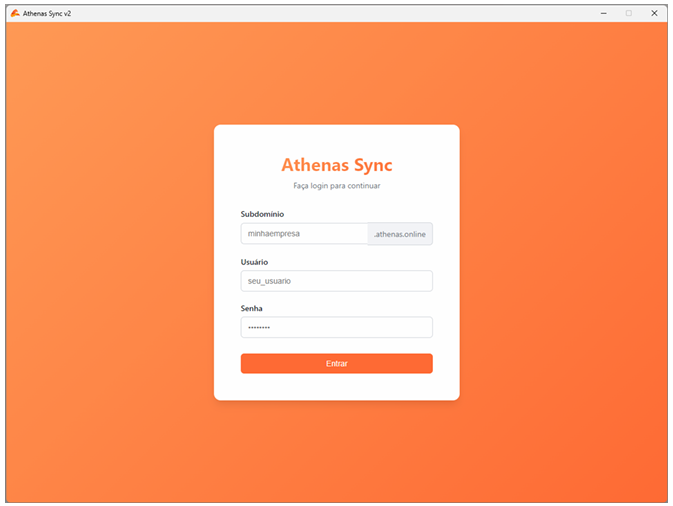673x506 pixels.
Task: Click blank card area below the Entrar button
Action: coord(336,387)
